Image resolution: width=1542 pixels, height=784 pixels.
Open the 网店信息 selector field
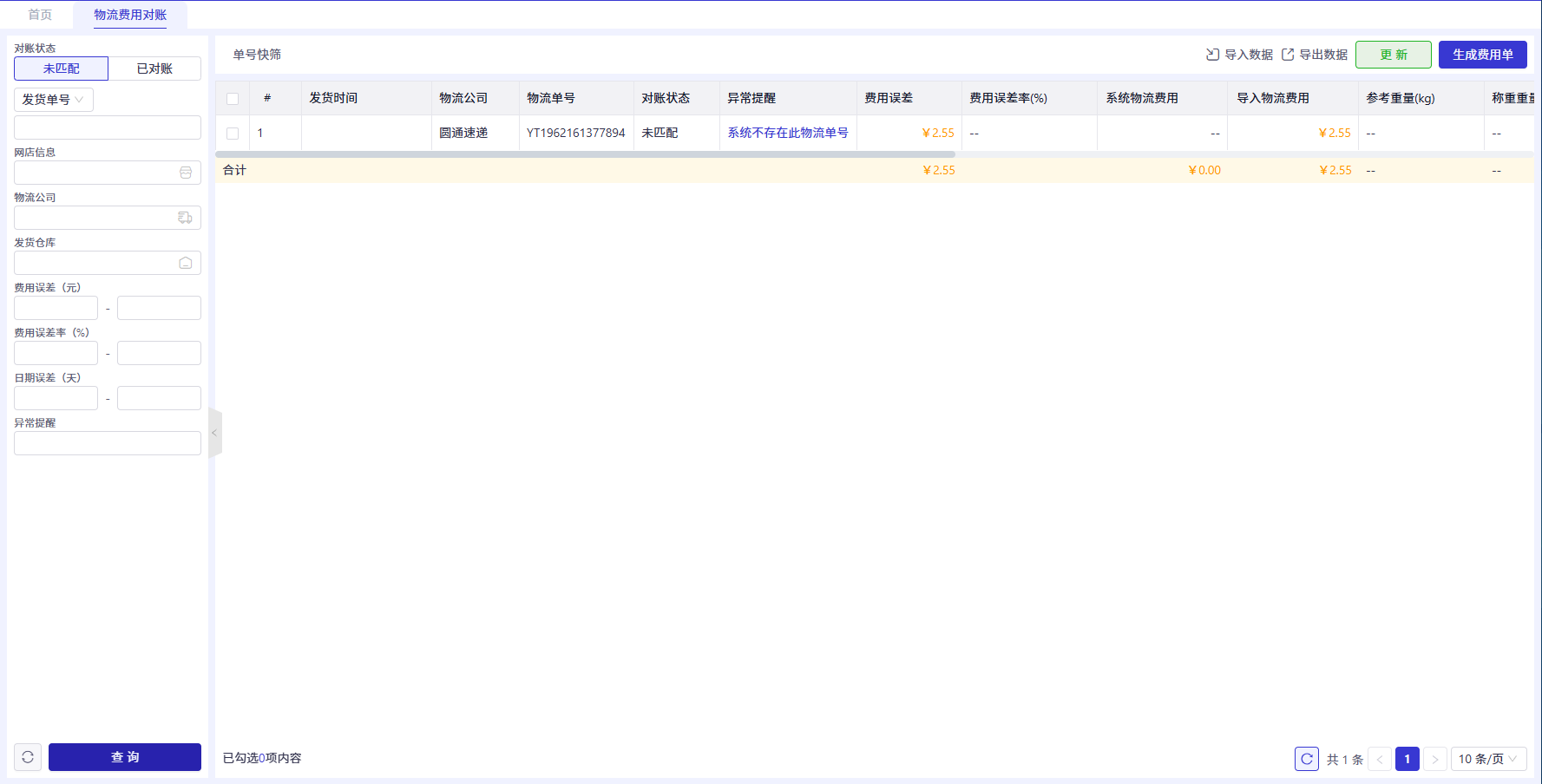108,173
